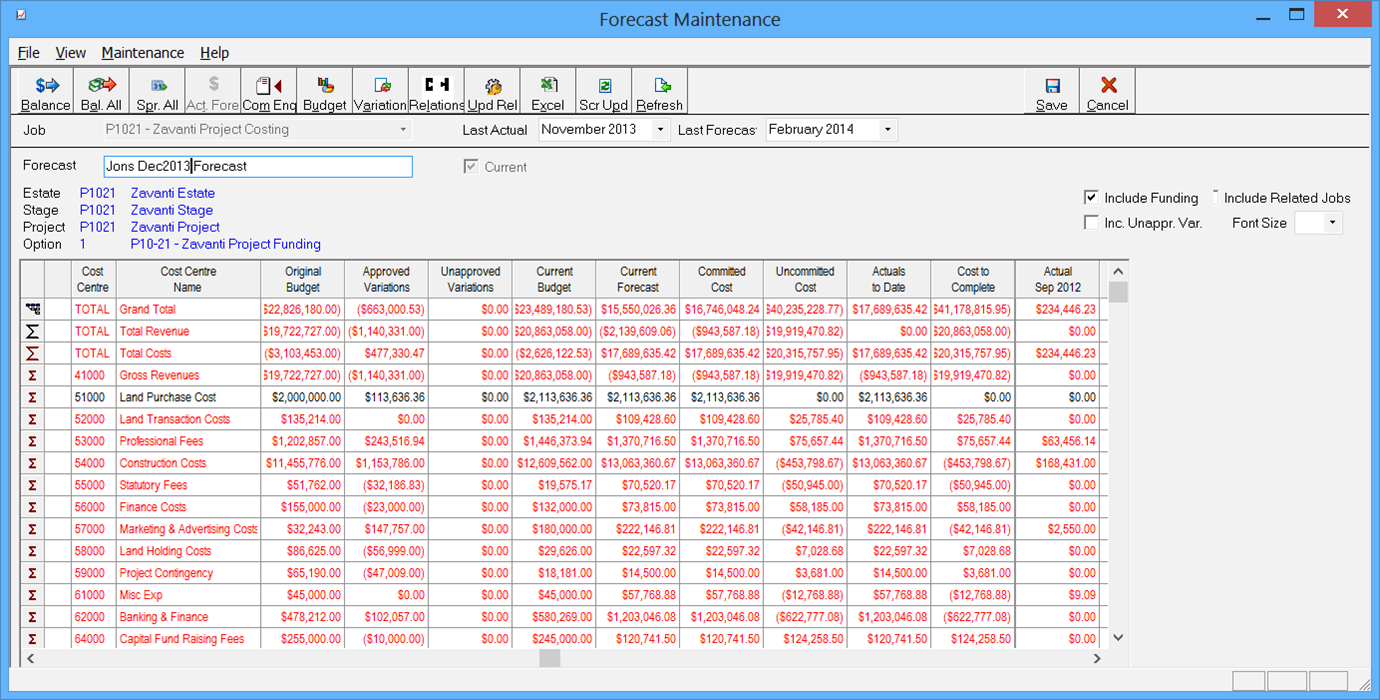This screenshot has height=700, width=1380.
Task: Open the Last Actual dropdown
Action: pos(659,129)
